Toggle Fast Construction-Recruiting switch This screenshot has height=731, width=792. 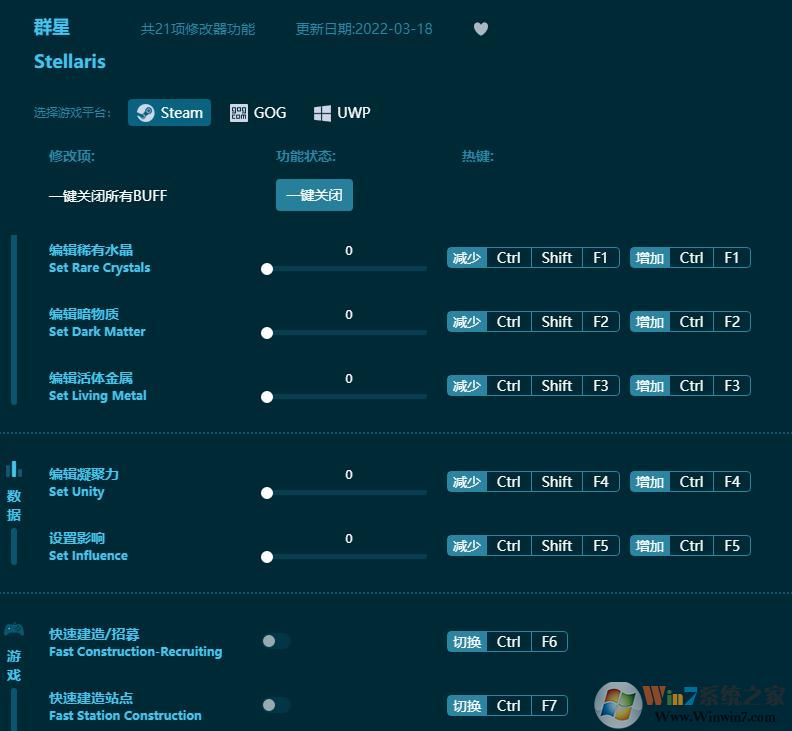pos(276,641)
